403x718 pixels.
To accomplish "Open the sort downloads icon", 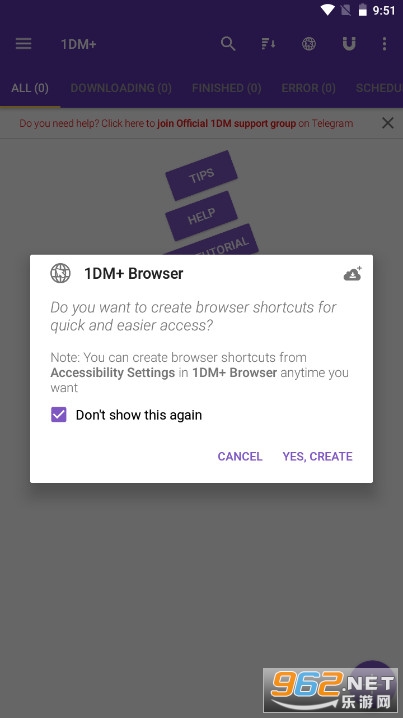I will coord(268,44).
